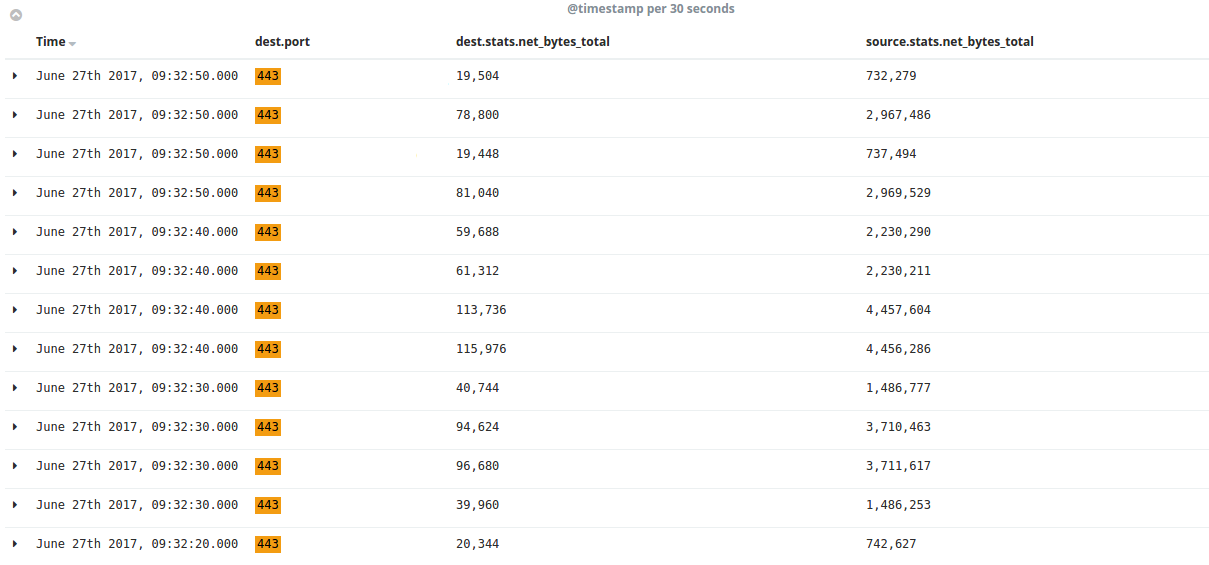Expand the row with dest bytes 19,504
This screenshot has height=565, width=1209.
[15, 76]
